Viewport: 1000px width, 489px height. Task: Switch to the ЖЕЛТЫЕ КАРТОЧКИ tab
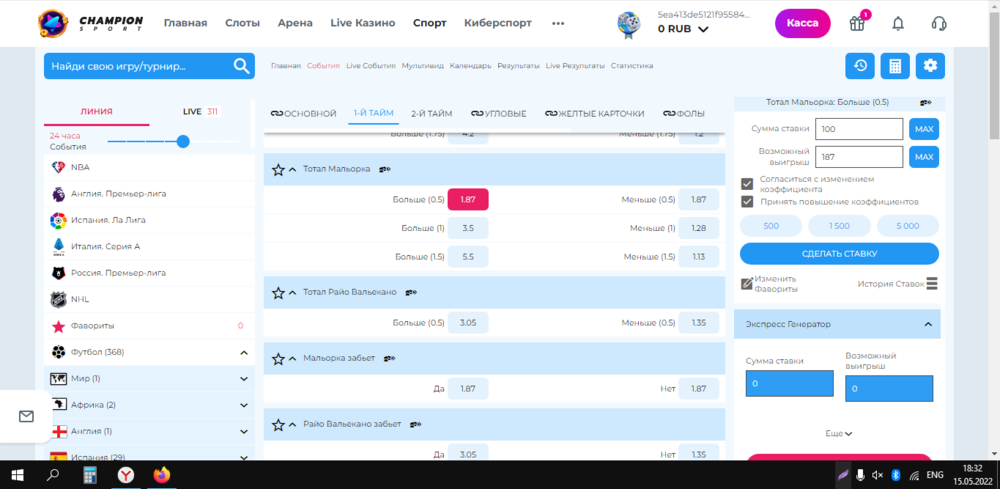coord(594,113)
